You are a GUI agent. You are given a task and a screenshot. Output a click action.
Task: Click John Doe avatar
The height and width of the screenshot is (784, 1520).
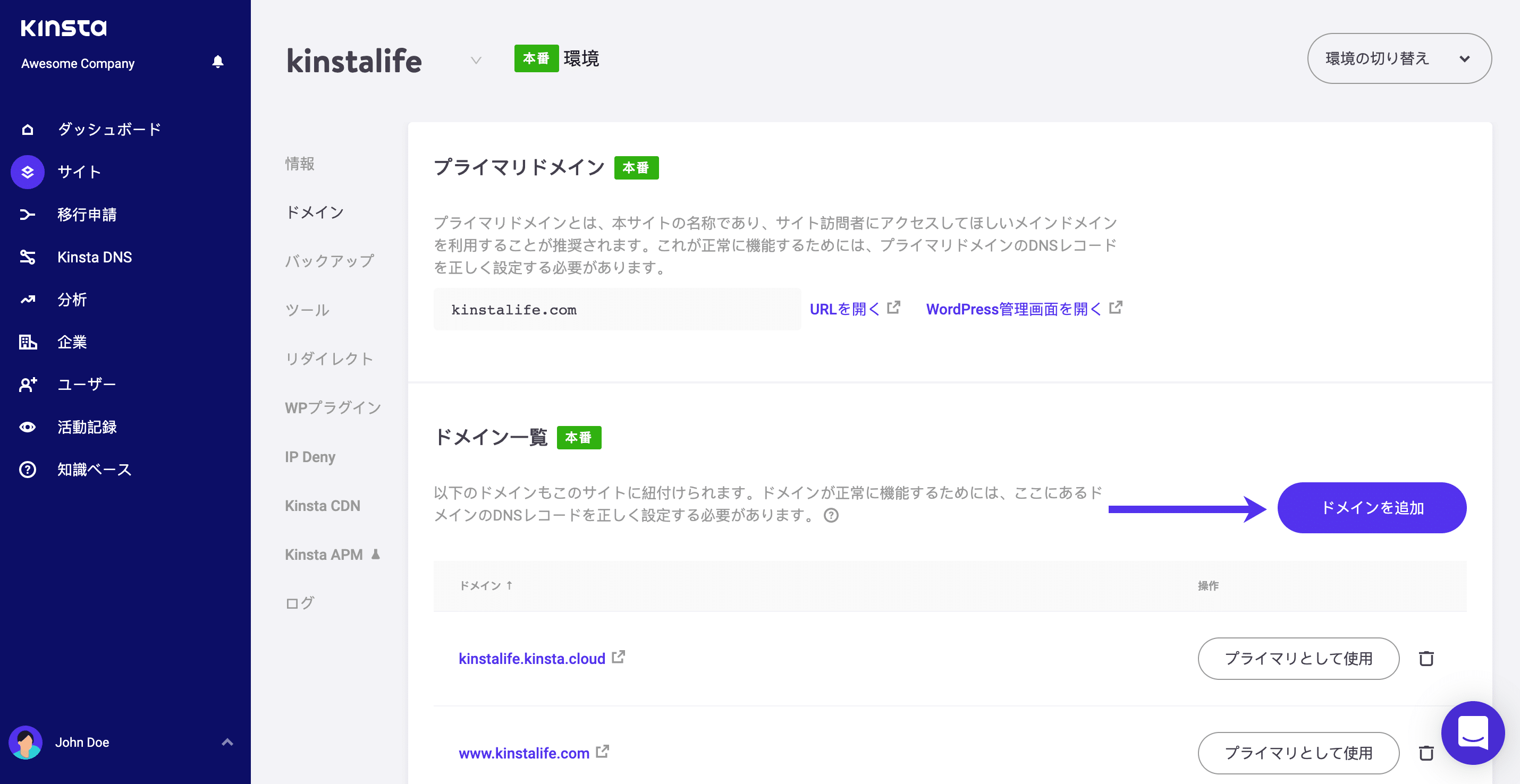[x=26, y=742]
